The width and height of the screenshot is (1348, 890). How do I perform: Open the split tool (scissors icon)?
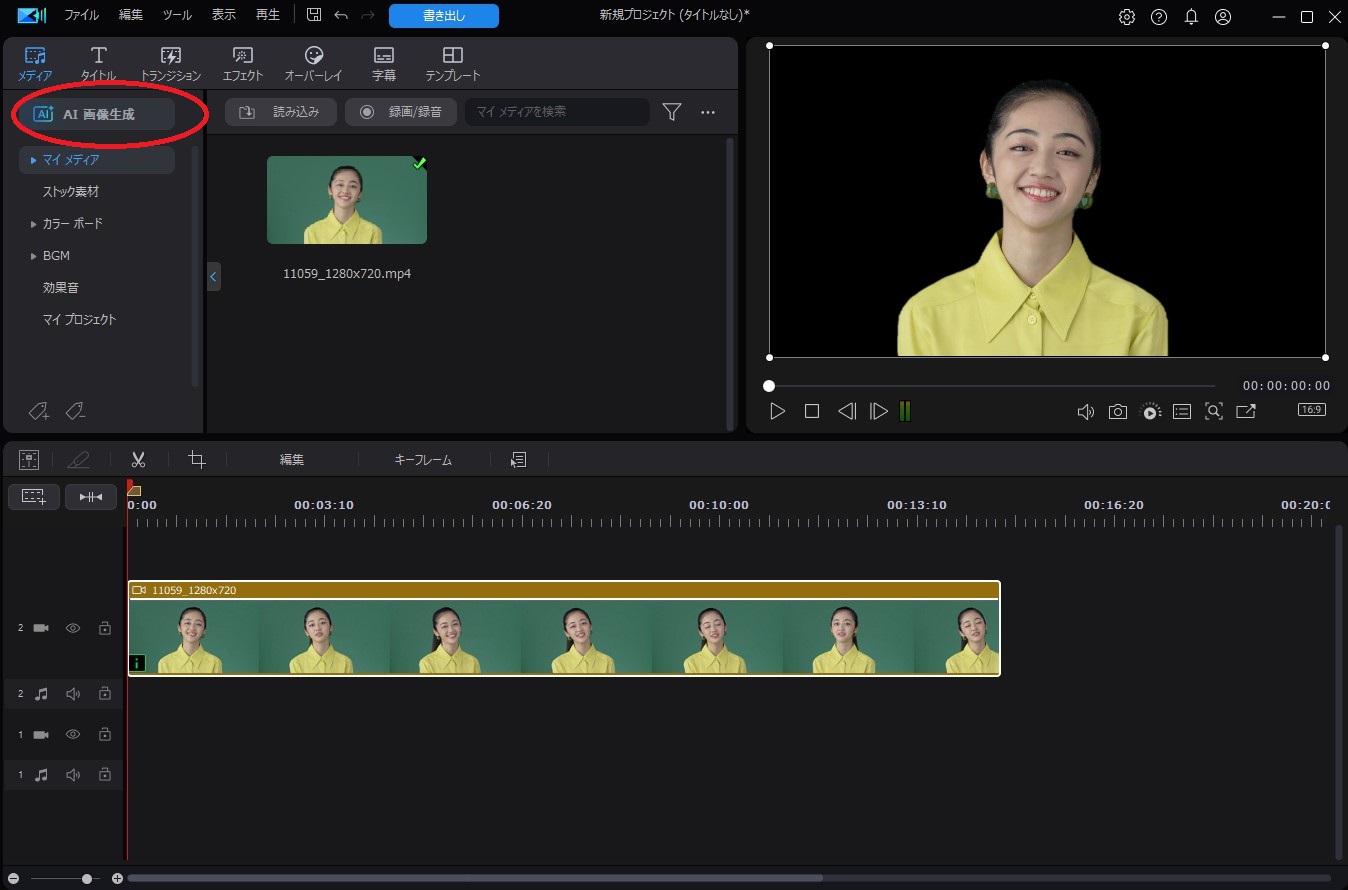pos(138,459)
